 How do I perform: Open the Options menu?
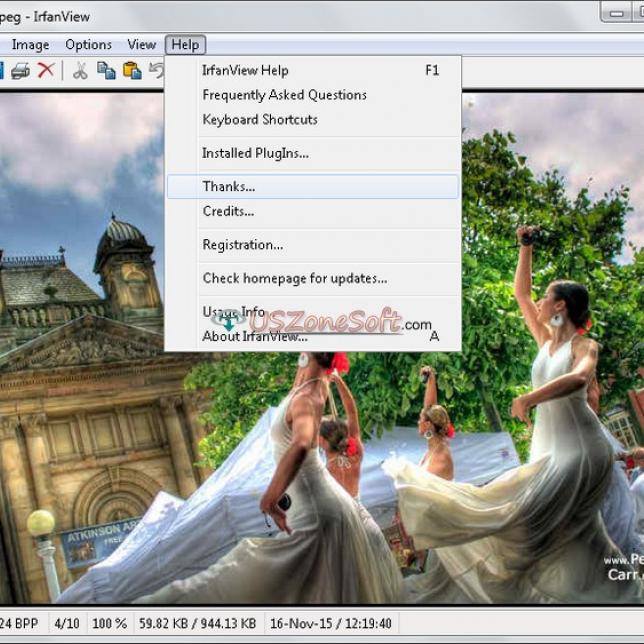[89, 44]
